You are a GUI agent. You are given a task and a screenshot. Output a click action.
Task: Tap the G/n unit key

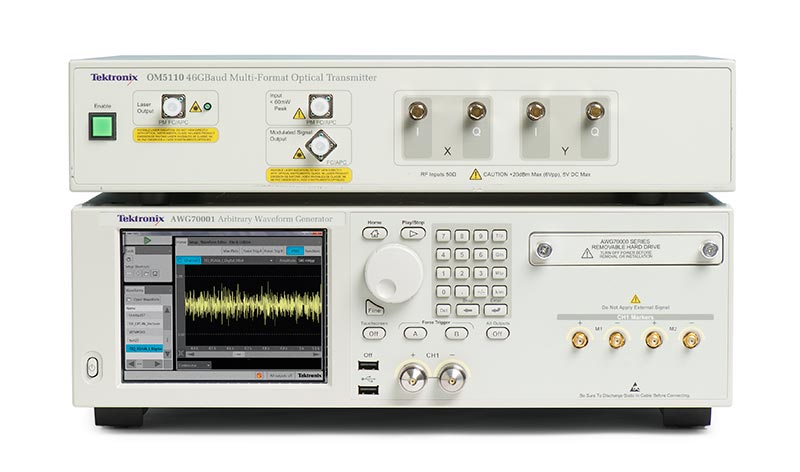point(499,254)
